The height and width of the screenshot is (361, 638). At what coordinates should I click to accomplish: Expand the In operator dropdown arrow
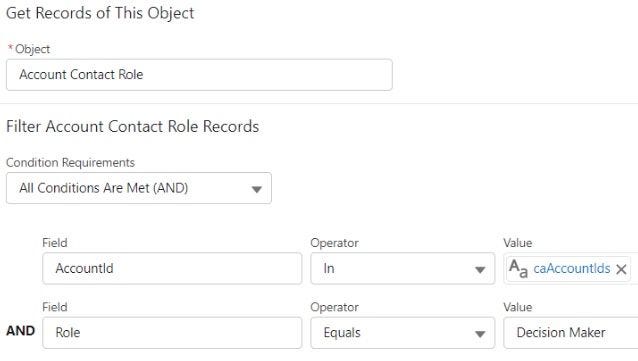point(480,270)
